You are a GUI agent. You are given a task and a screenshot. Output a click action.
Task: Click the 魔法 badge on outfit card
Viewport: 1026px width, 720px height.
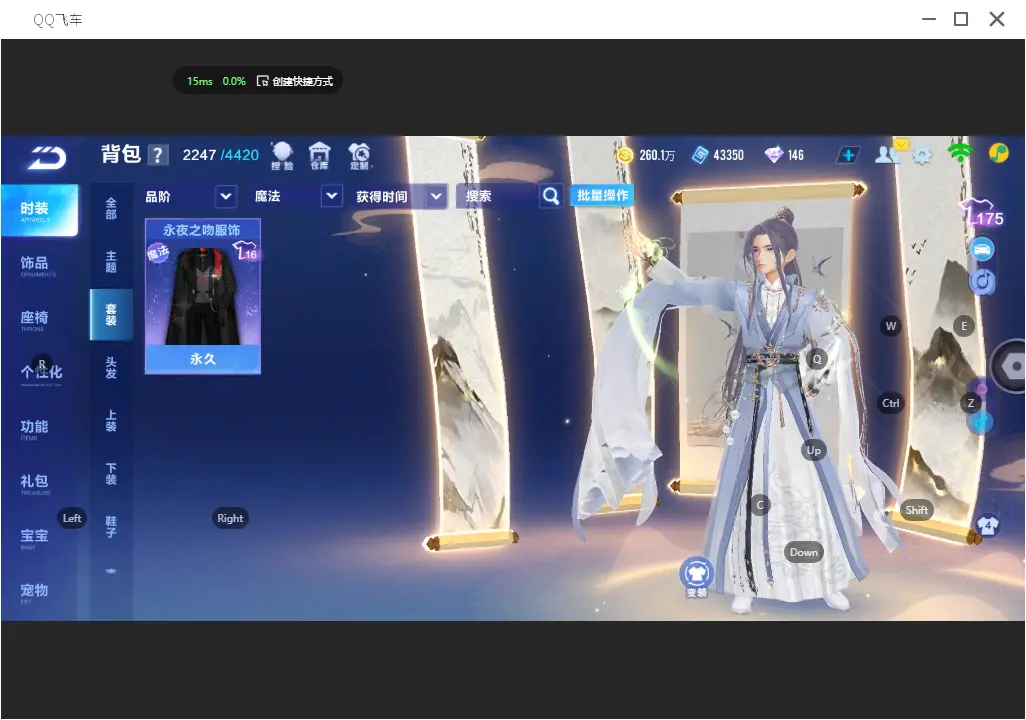tap(158, 251)
